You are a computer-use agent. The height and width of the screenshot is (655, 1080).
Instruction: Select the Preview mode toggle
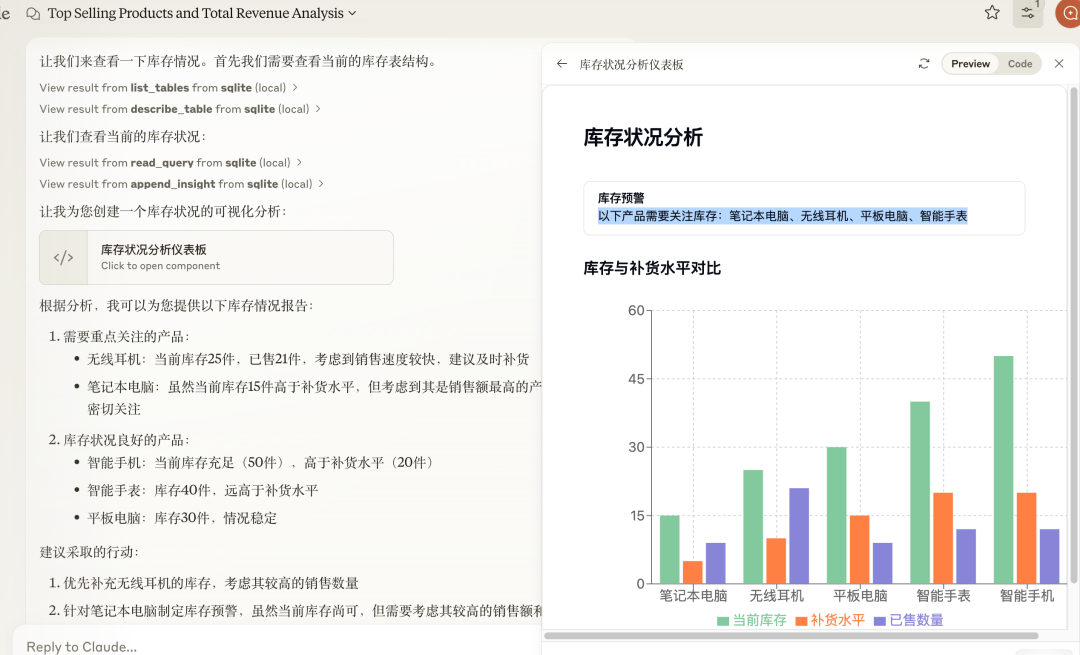(x=969, y=63)
